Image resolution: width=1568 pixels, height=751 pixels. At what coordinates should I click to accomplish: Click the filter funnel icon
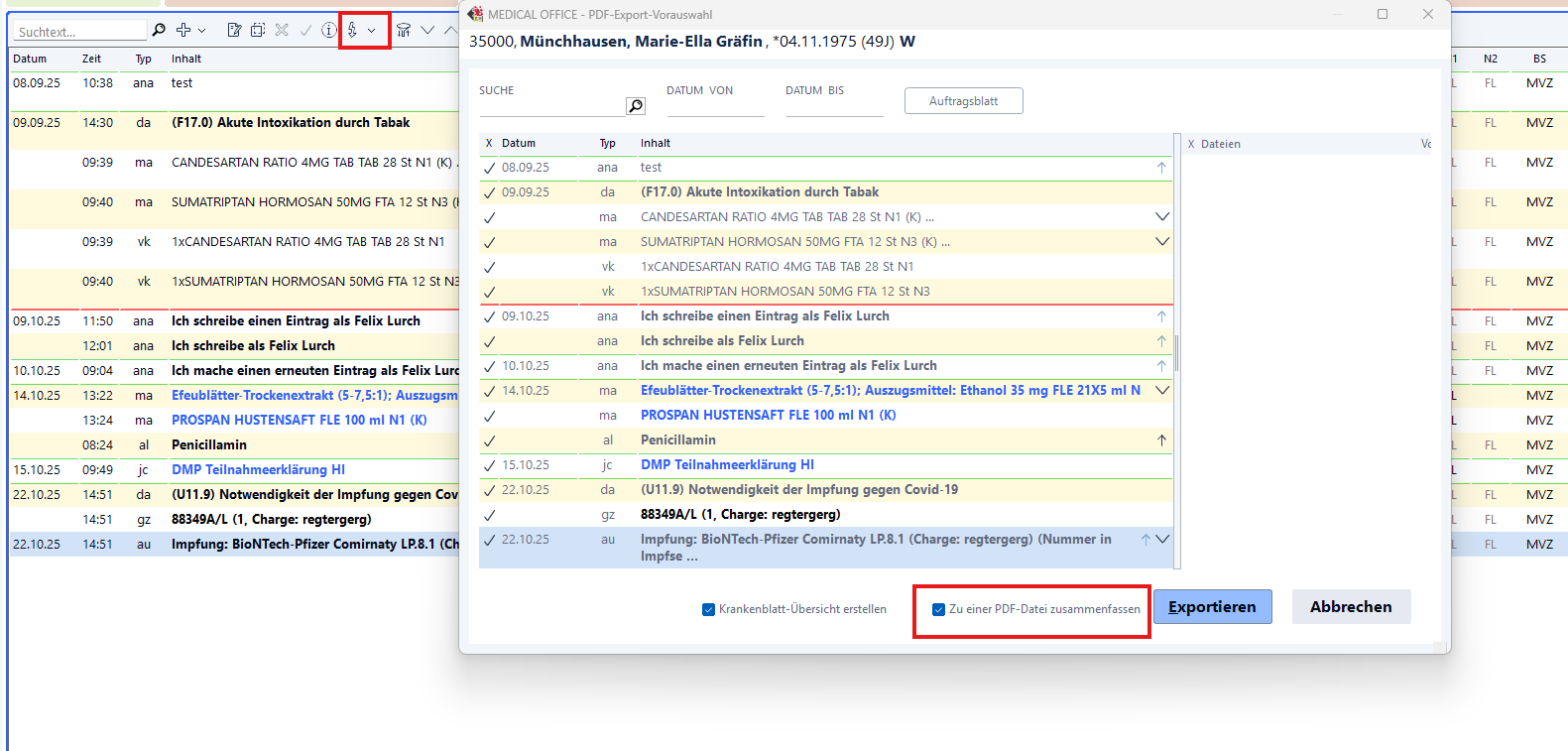coord(404,30)
